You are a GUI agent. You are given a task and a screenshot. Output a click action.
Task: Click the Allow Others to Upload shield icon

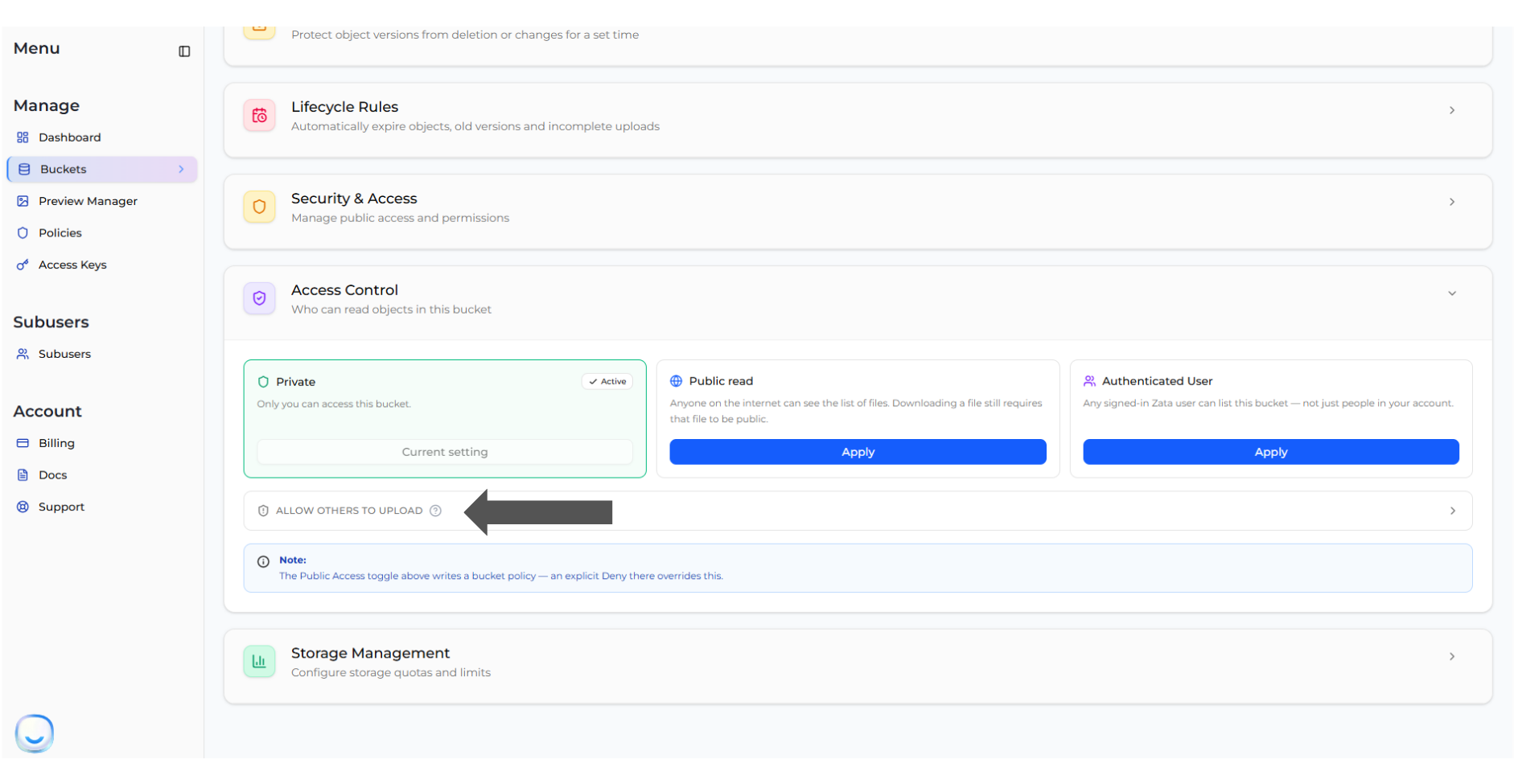point(263,511)
